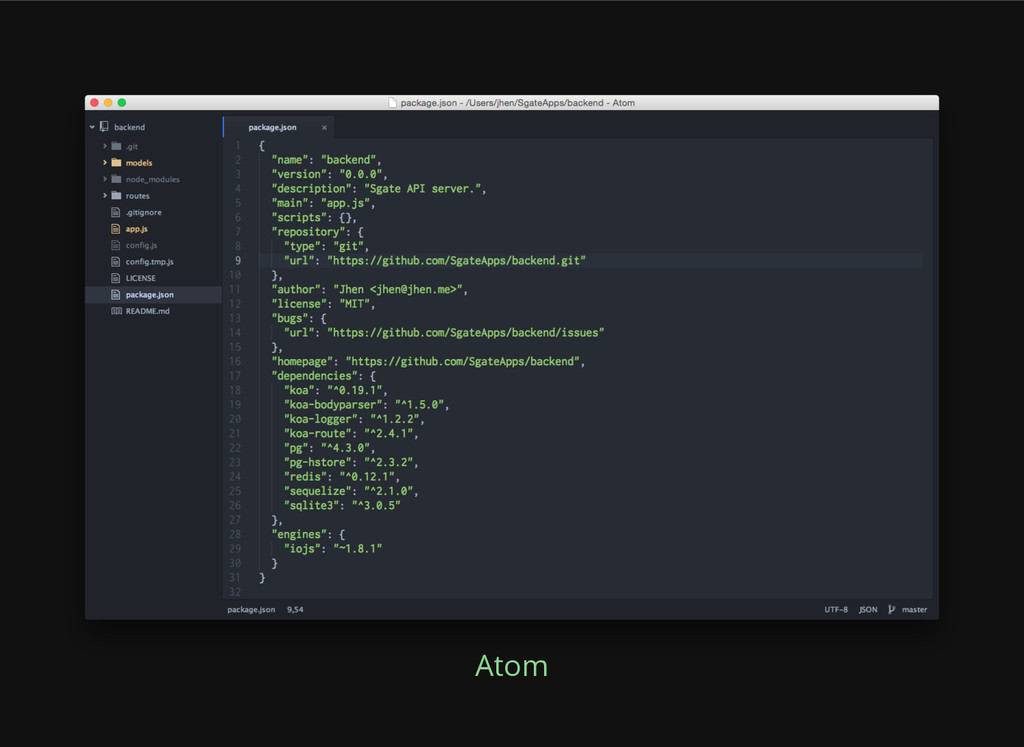Click the "homepage" url line
Screen dimensions: 1024x747
pyautogui.click(x=428, y=361)
